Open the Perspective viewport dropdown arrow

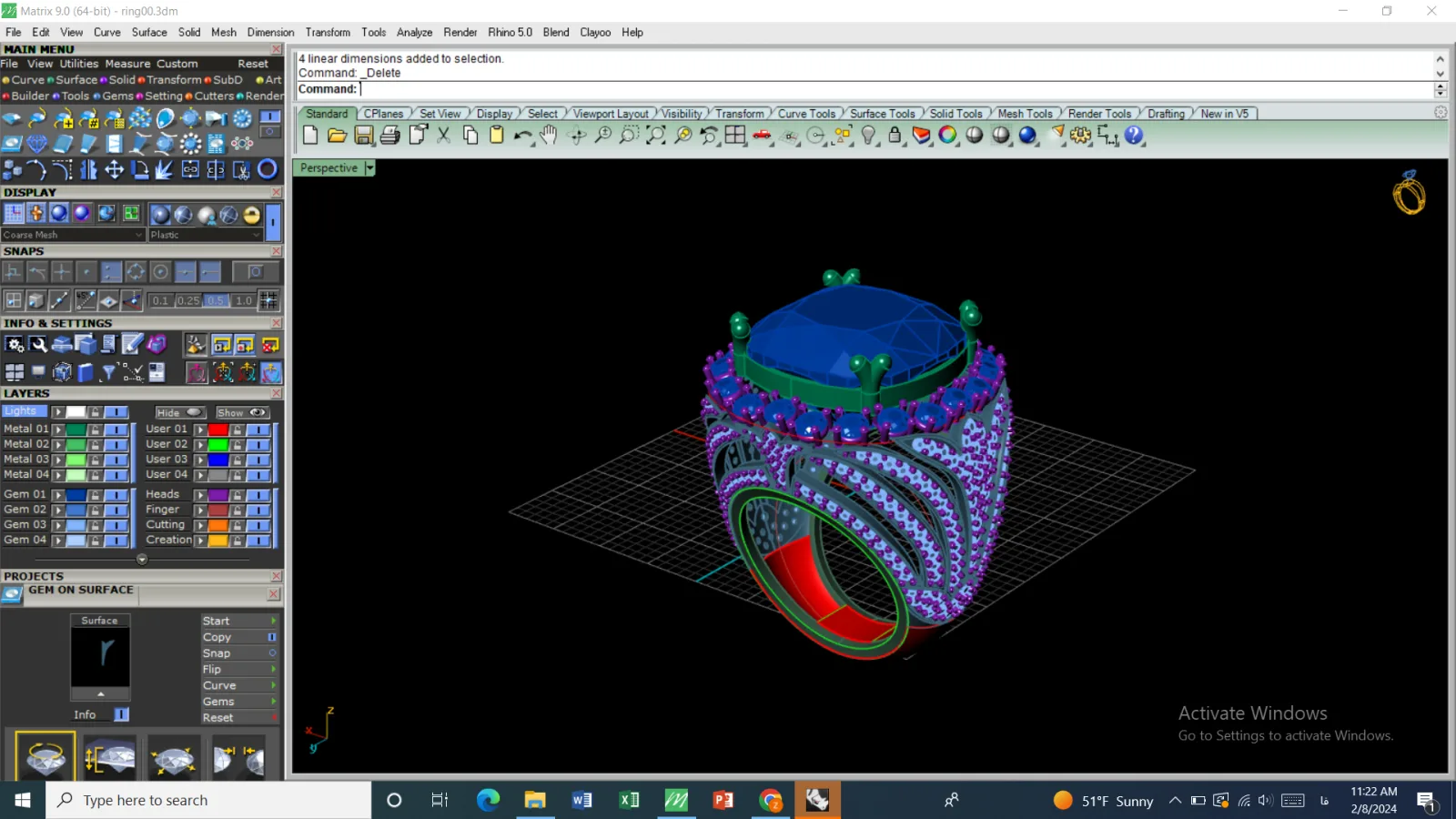pos(369,168)
